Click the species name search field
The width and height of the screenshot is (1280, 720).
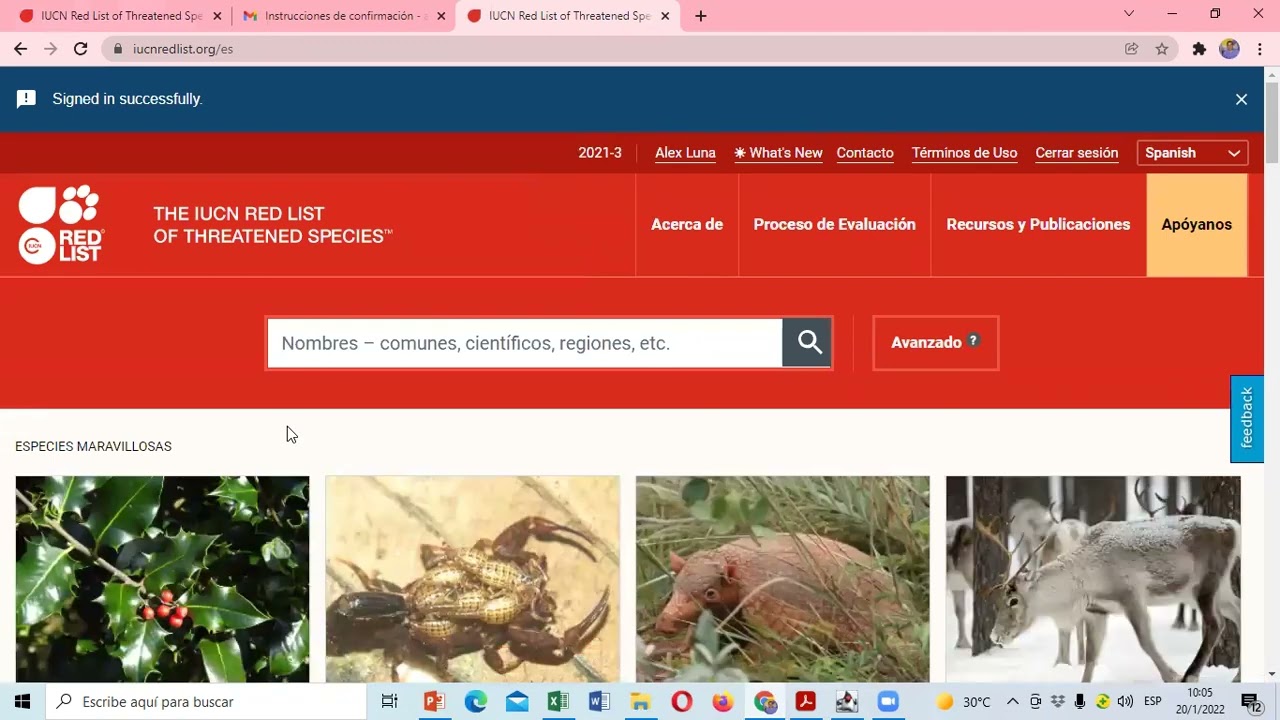pos(524,343)
